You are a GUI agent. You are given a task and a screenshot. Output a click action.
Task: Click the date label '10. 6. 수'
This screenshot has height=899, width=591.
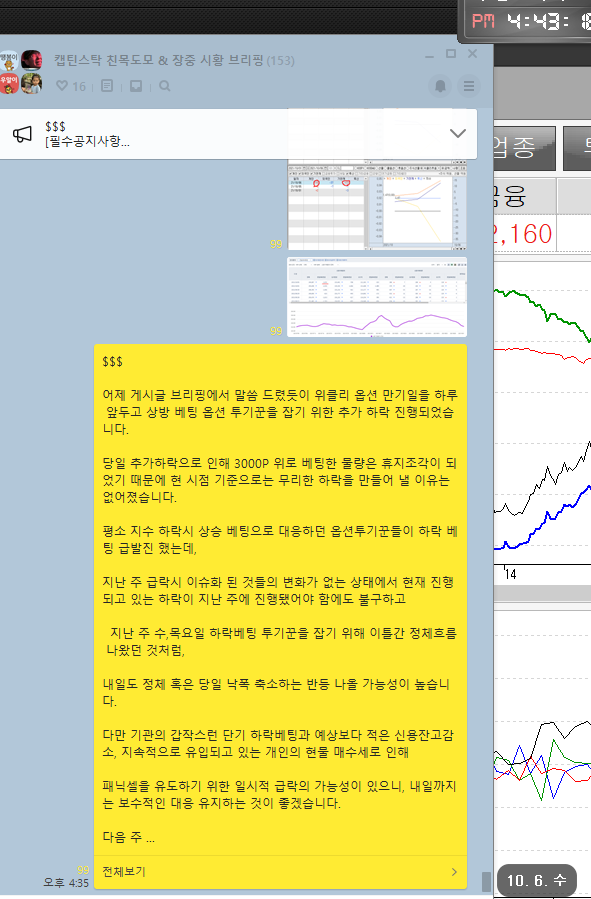(x=537, y=880)
